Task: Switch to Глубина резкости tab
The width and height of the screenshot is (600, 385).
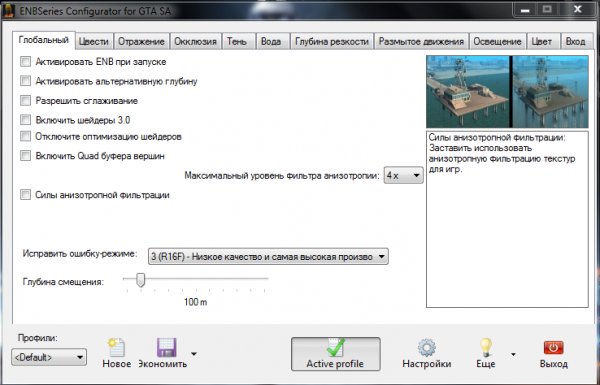Action: (x=332, y=41)
